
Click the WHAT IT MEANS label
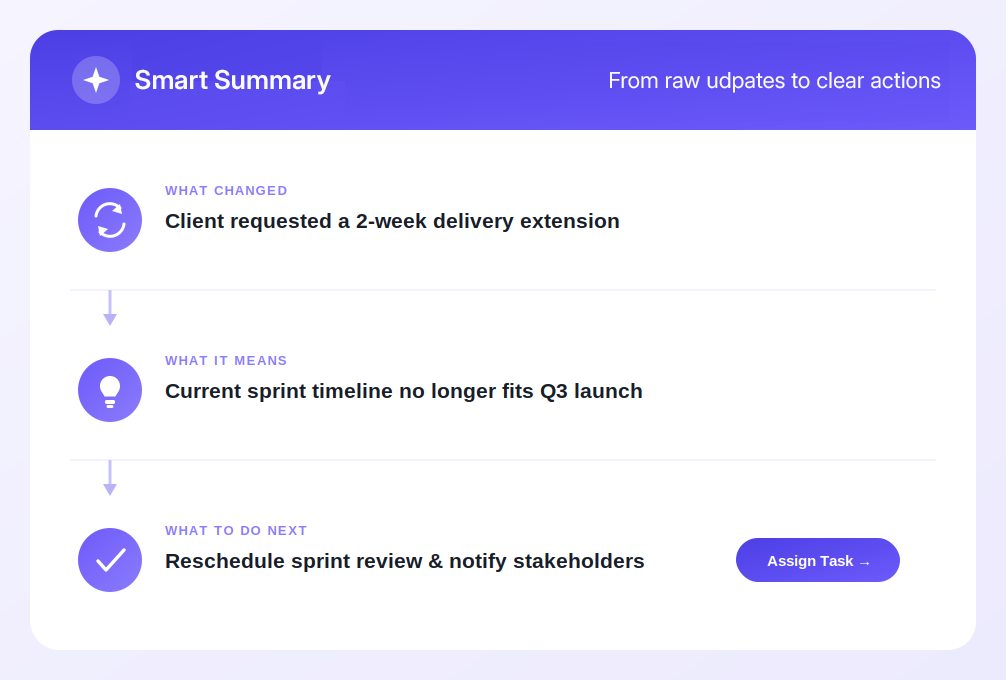click(226, 361)
